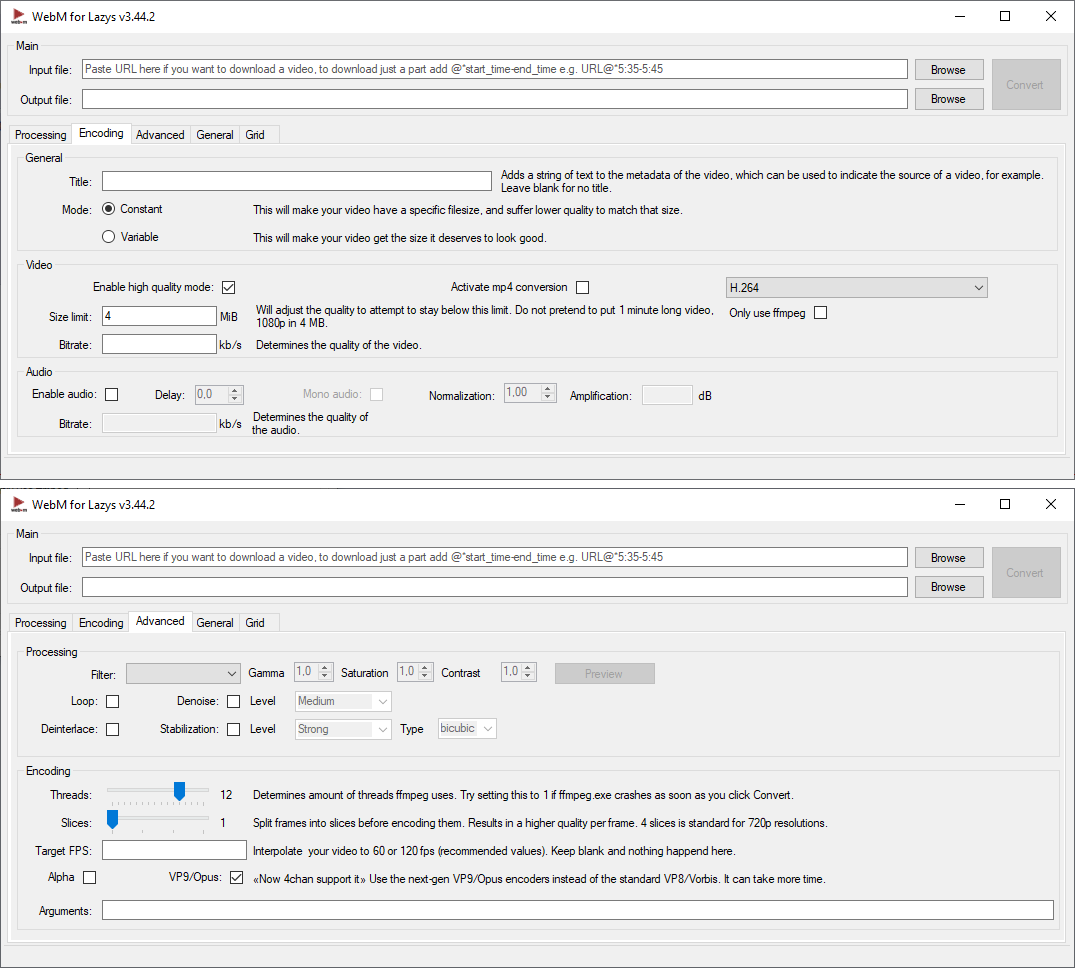Open General tab in top window
Viewport: 1075px width, 971px height.
click(215, 135)
